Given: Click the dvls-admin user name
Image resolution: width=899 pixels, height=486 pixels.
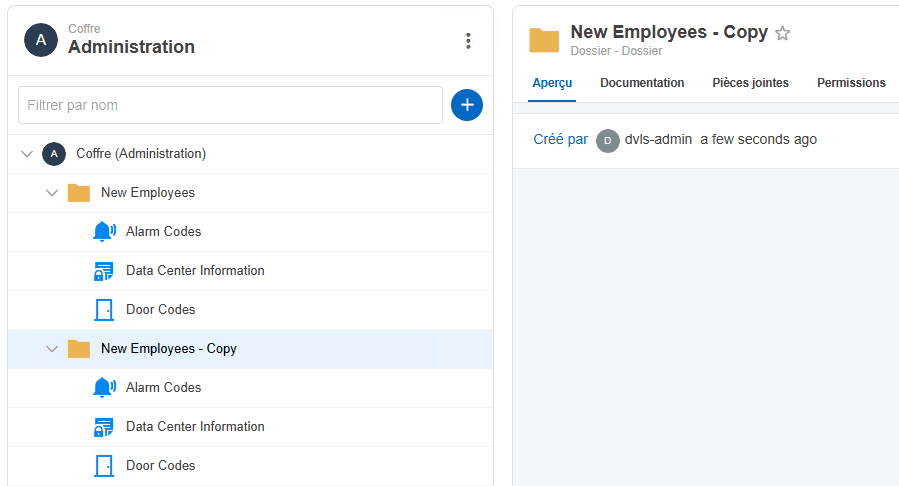Looking at the screenshot, I should (x=658, y=140).
